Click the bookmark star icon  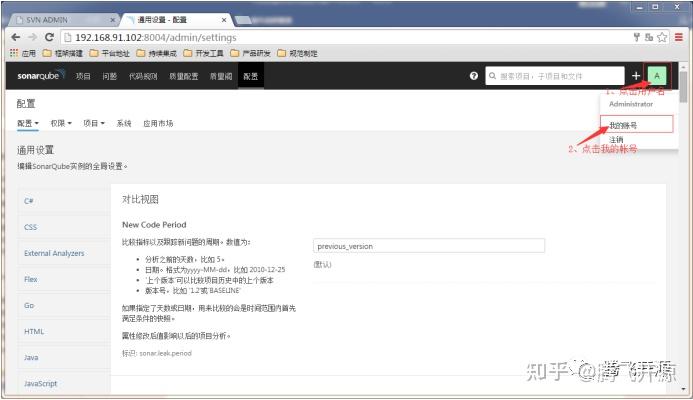662,38
